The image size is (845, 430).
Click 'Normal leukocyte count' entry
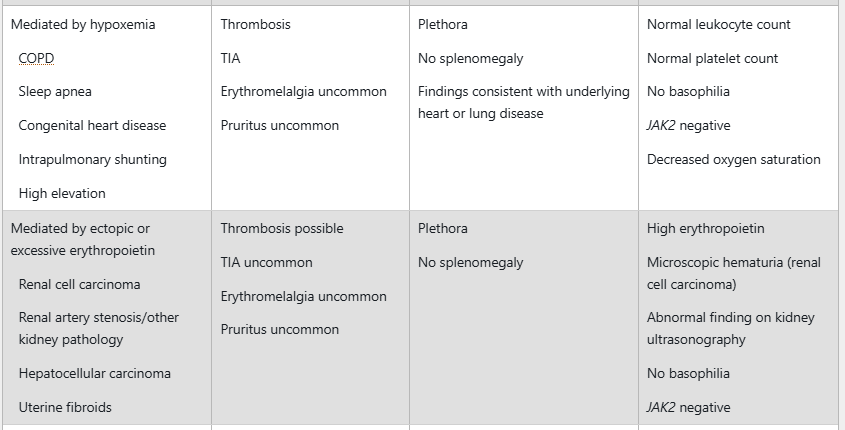point(719,25)
